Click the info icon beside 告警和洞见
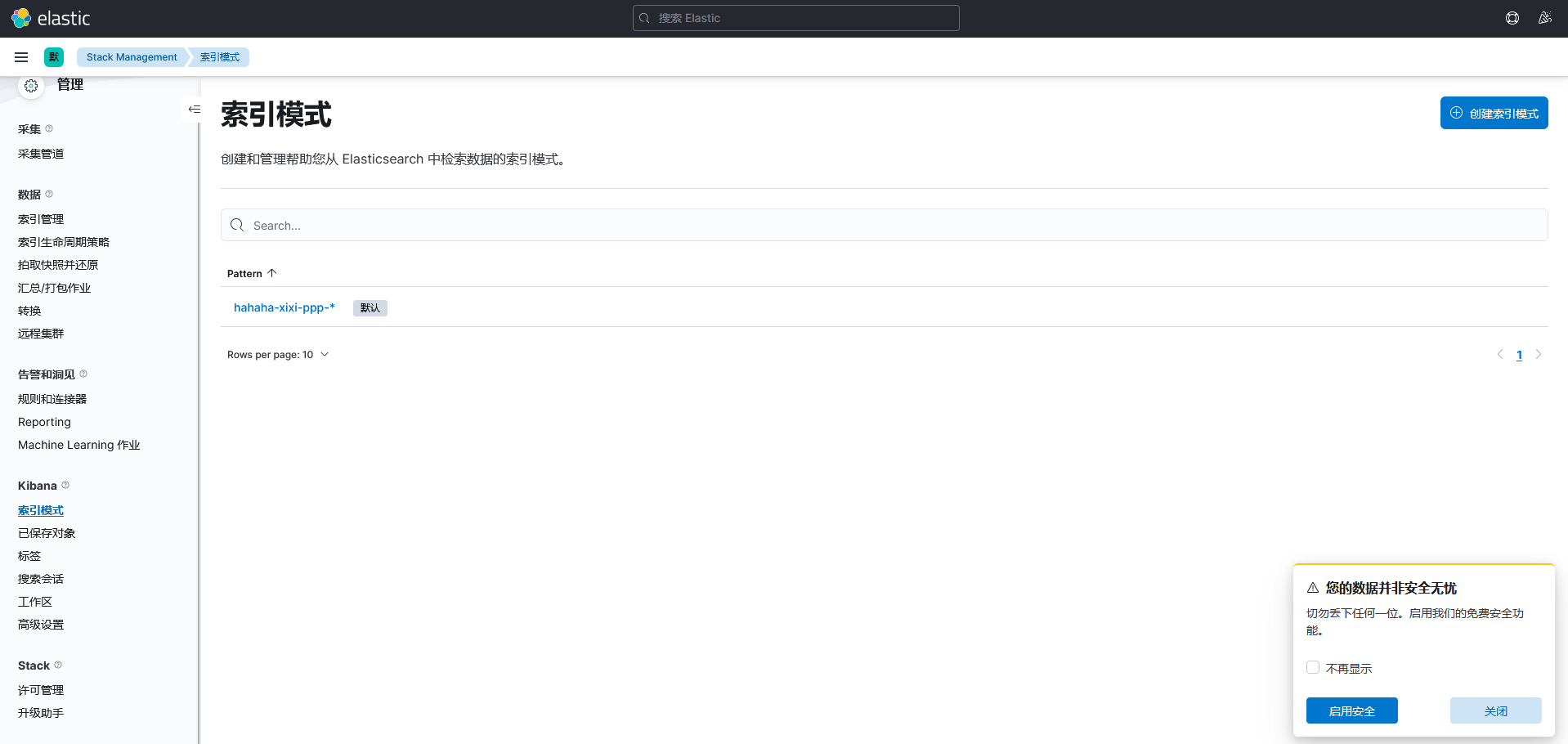Screen dimensions: 1568x744 (x=83, y=374)
